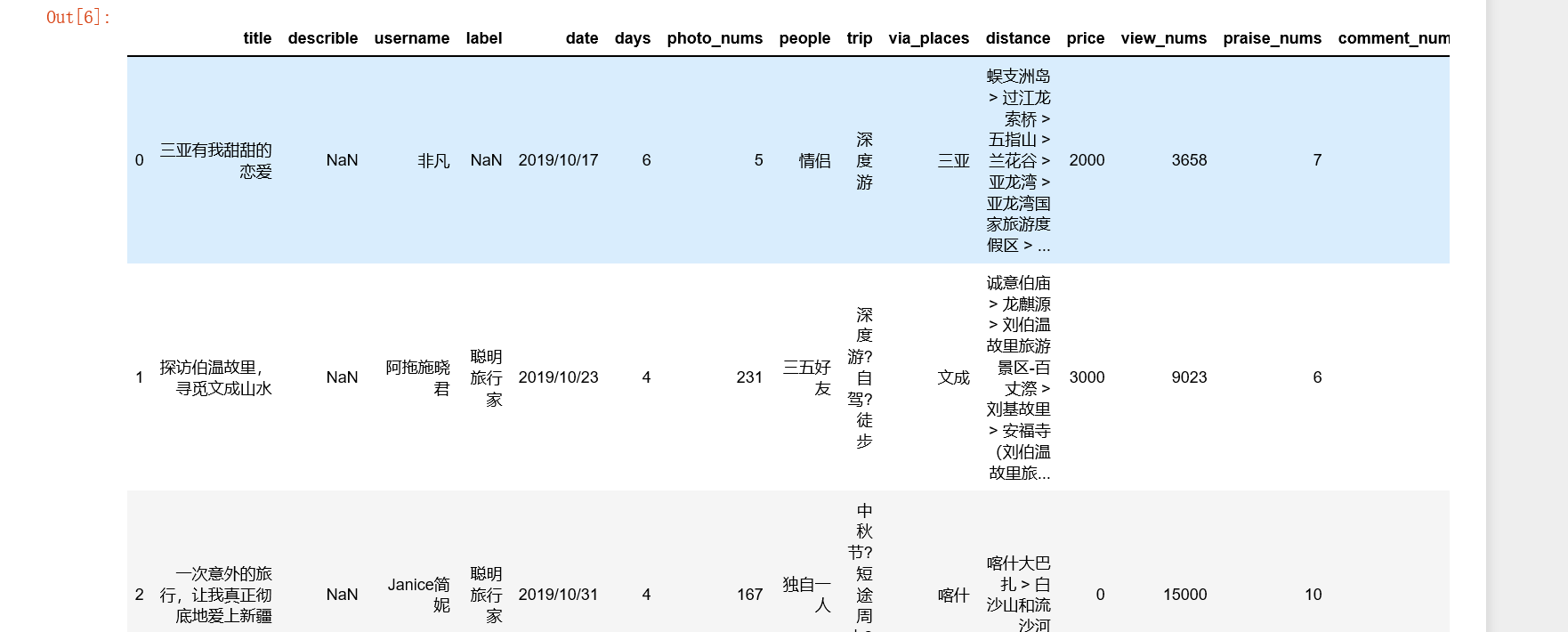
Task: Click the praise_nums value 7
Action: click(x=1317, y=160)
